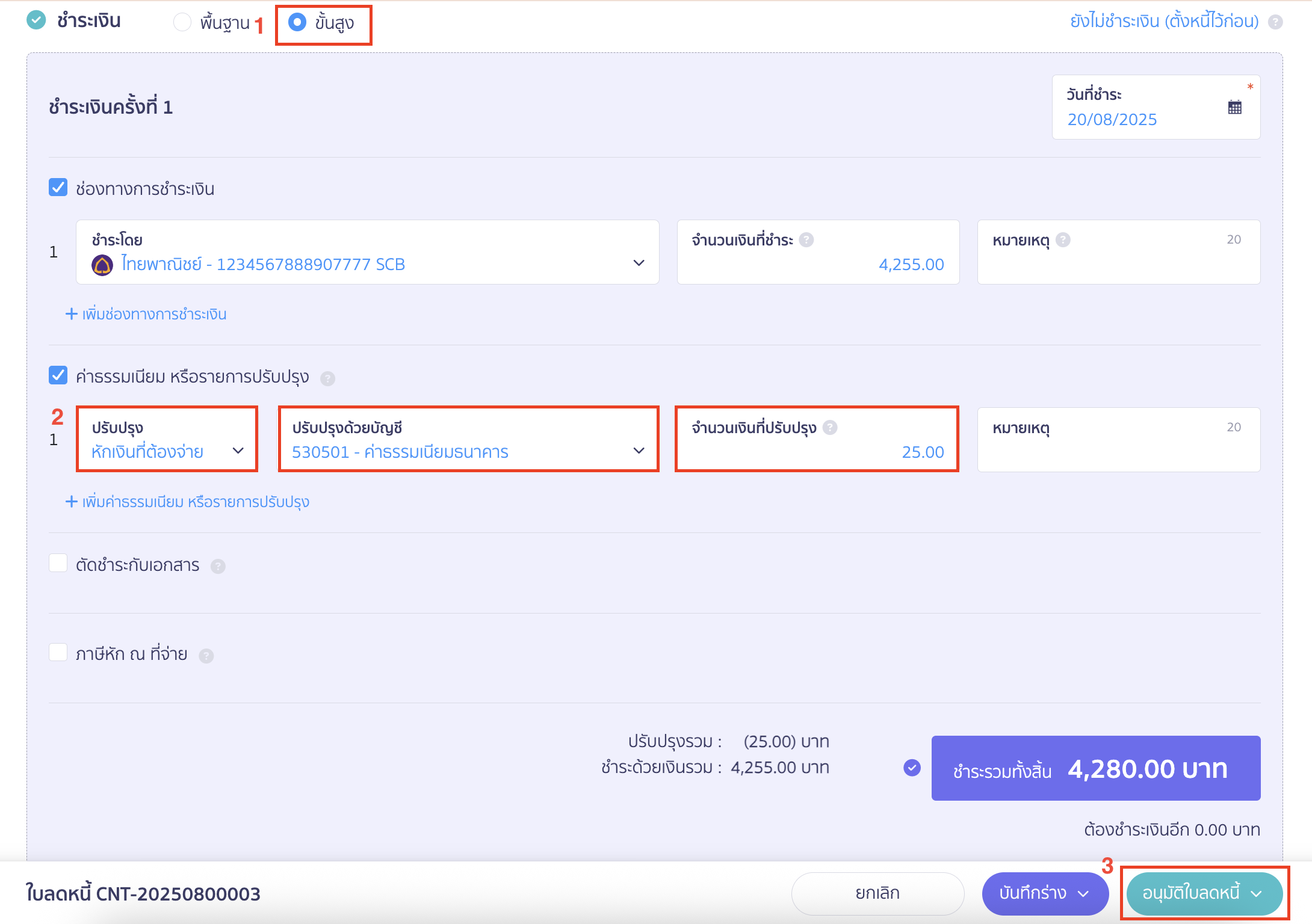Click the จำนวนเงินที่ปรับปรุง amount field 25.00
Screen dimensions: 1312x924
click(x=817, y=440)
